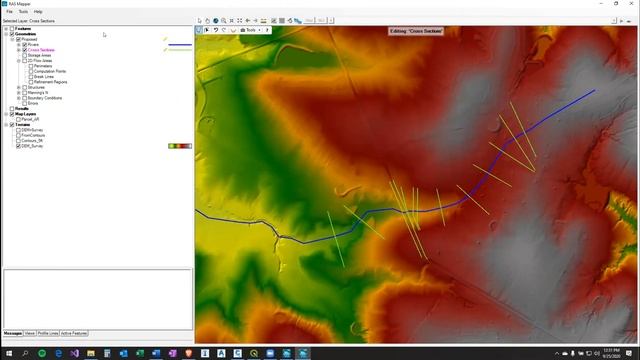Screen dimensions: 640x360
Task: Check the Break Lines checkbox
Action: pos(31,76)
